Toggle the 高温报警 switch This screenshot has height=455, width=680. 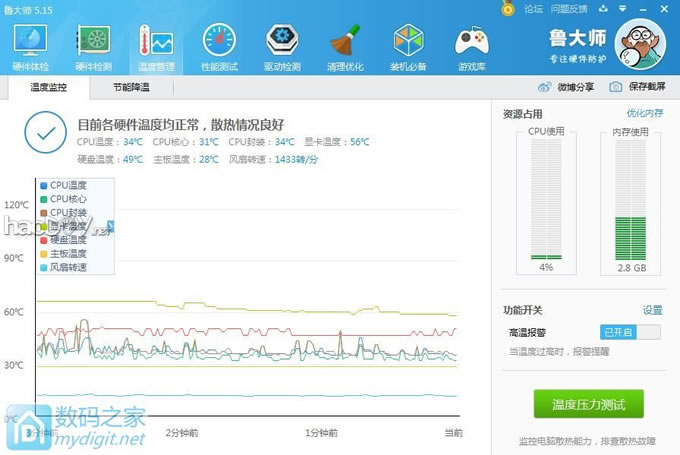[x=630, y=331]
